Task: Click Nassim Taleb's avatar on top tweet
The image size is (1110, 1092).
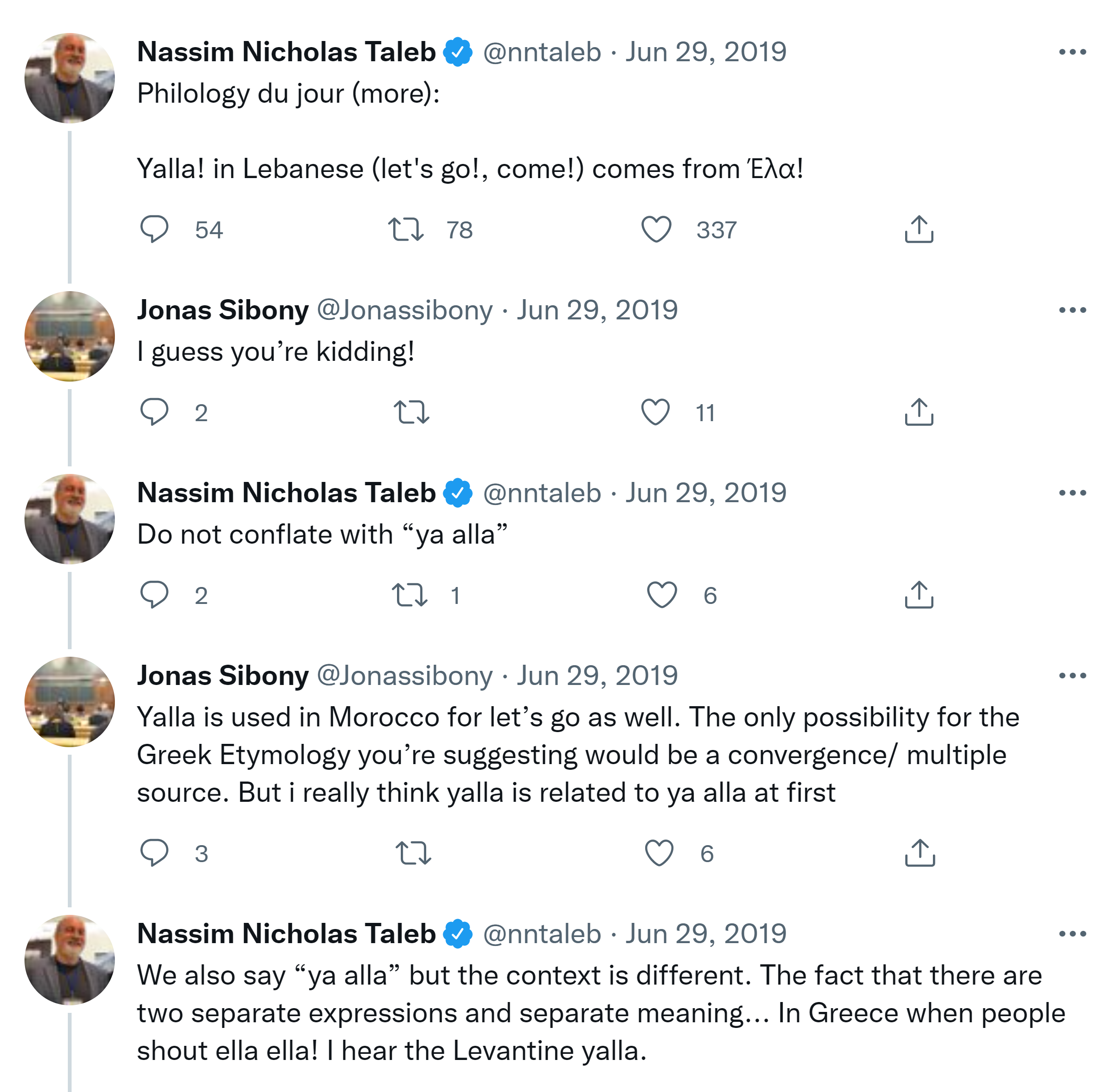Action: tap(69, 78)
